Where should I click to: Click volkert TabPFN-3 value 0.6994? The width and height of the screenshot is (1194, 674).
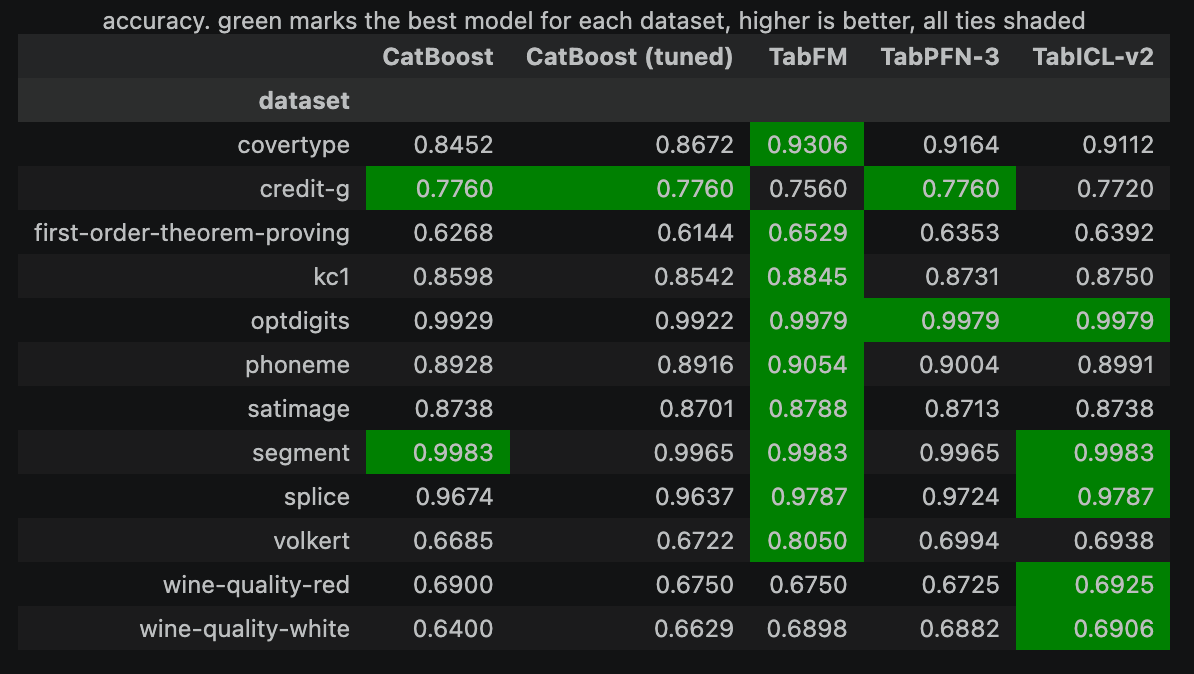coord(959,541)
